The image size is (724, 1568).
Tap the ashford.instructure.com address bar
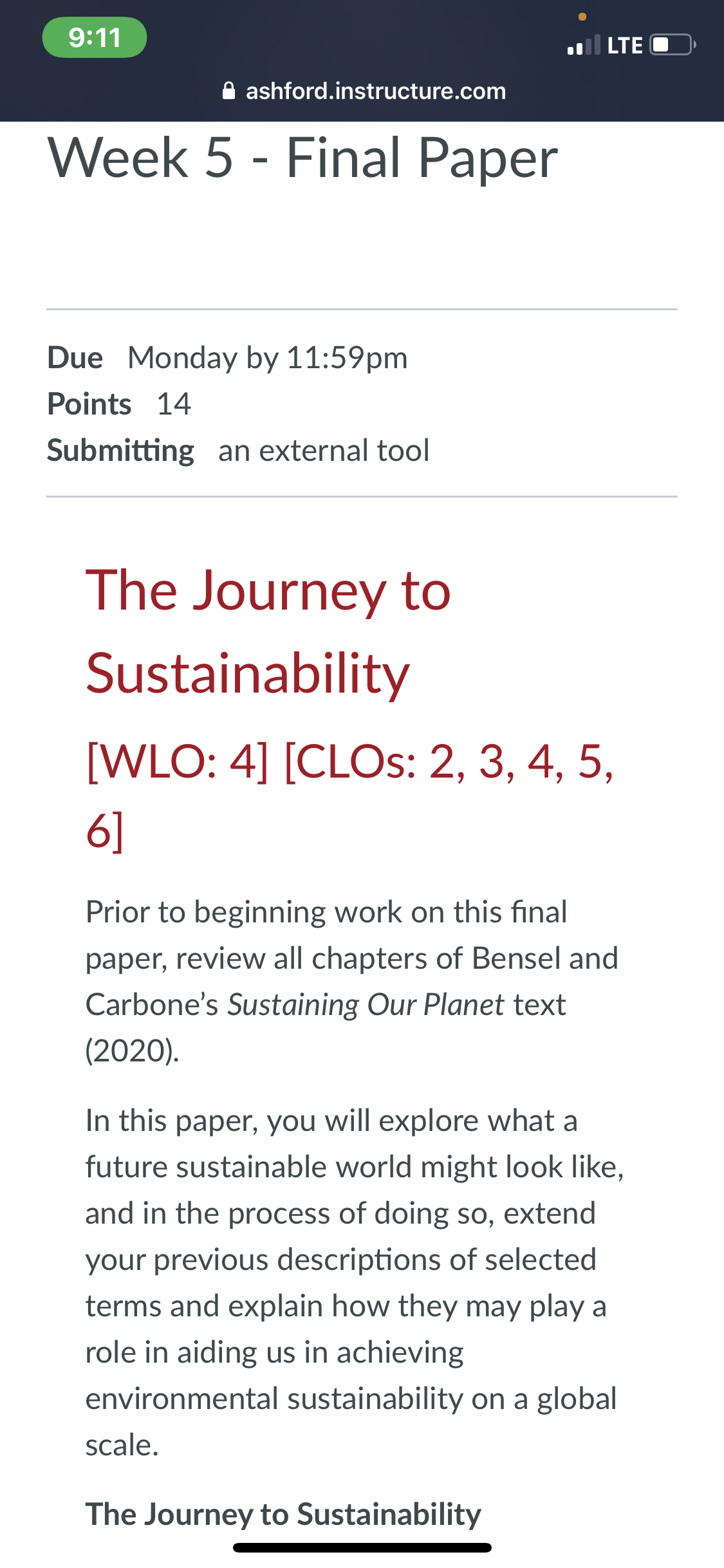[x=364, y=91]
